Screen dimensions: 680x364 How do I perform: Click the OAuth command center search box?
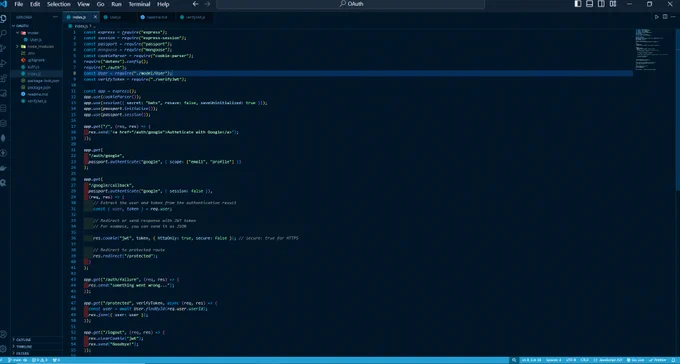pyautogui.click(x=350, y=4)
